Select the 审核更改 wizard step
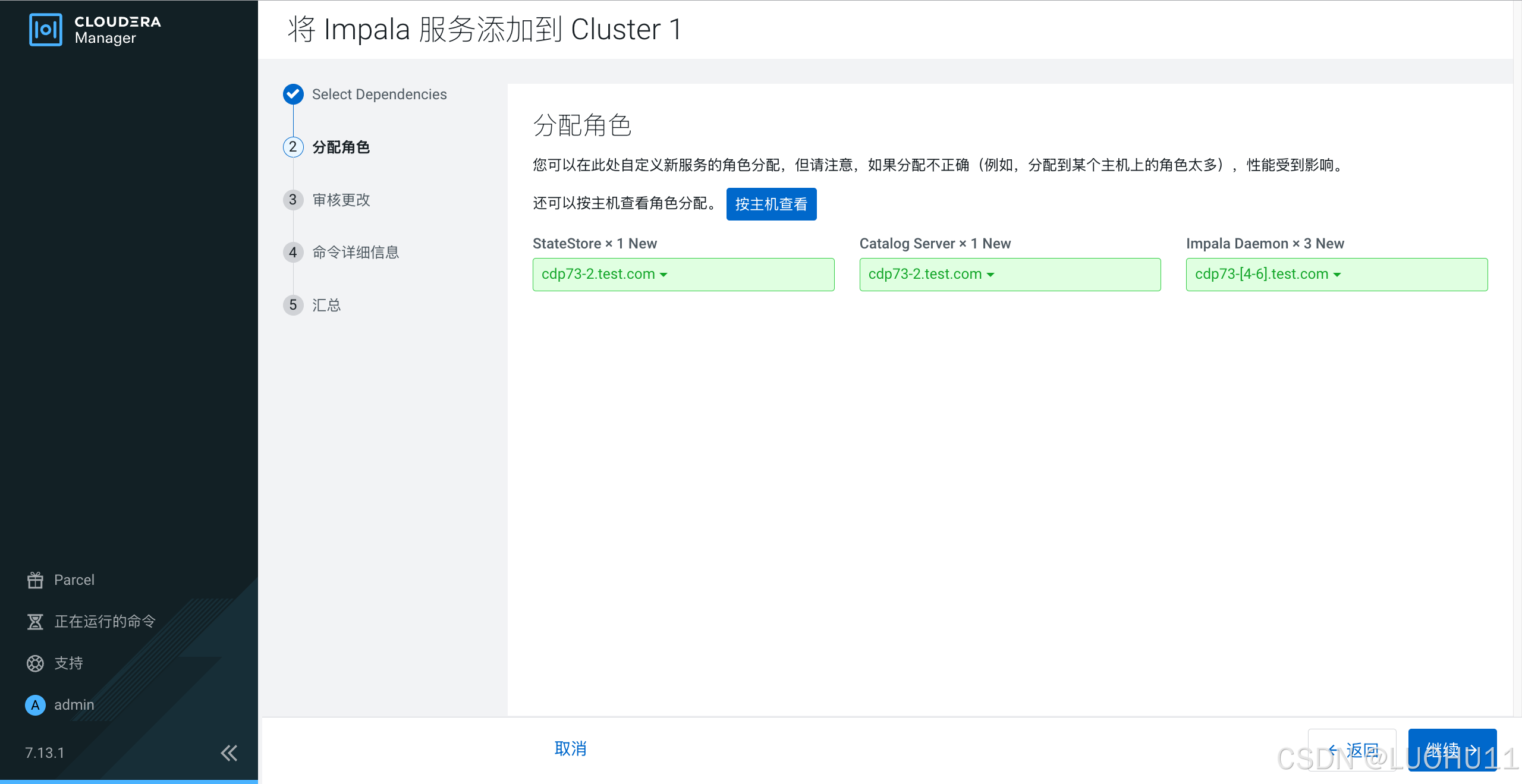1522x784 pixels. pyautogui.click(x=341, y=200)
